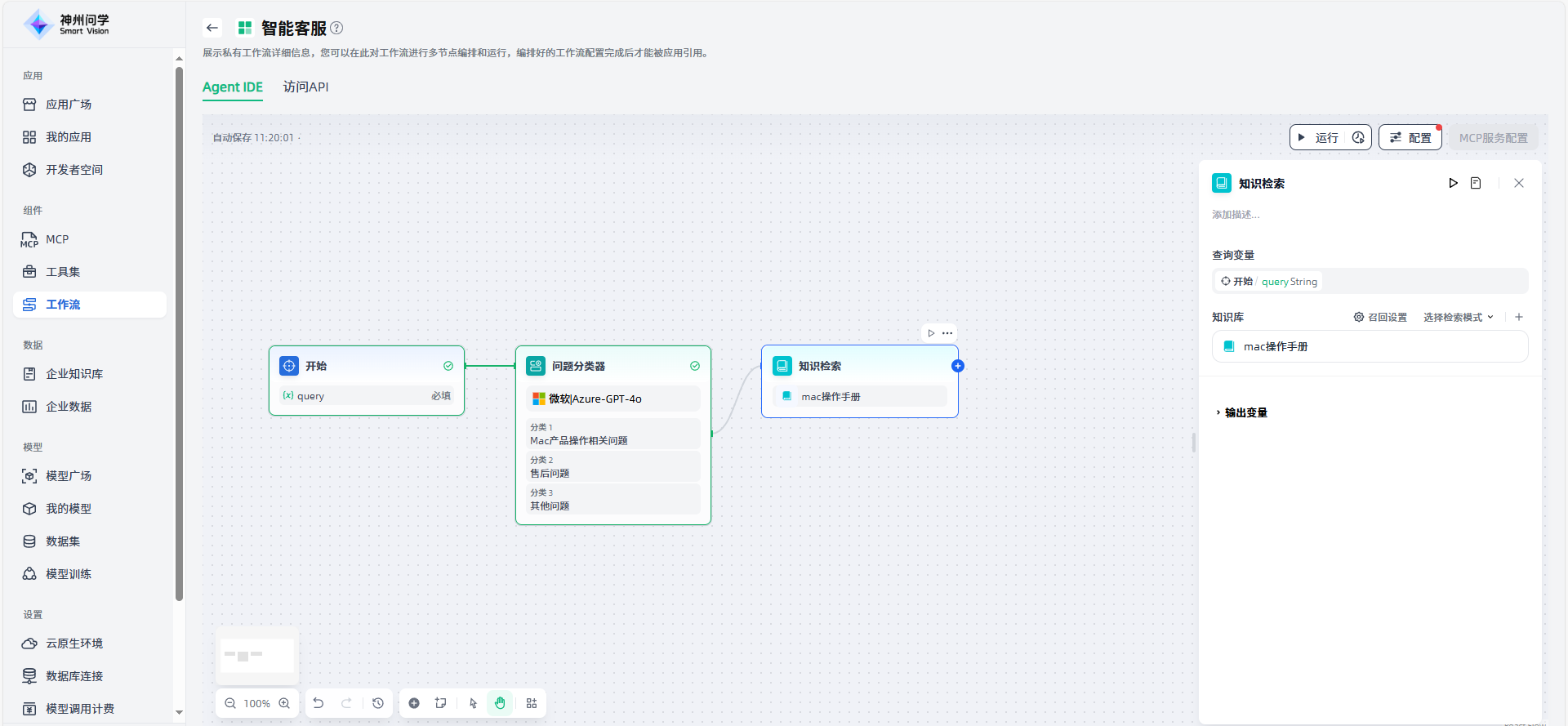Switch to the 访问API tab
The image size is (1568, 726).
[x=305, y=87]
